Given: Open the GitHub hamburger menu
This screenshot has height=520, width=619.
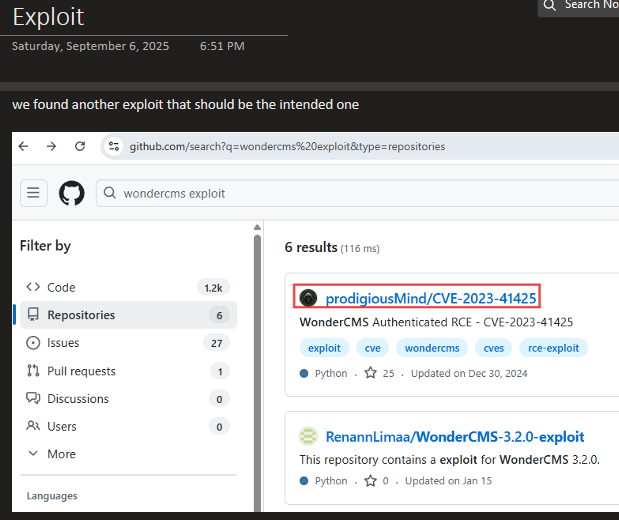Looking at the screenshot, I should point(33,193).
